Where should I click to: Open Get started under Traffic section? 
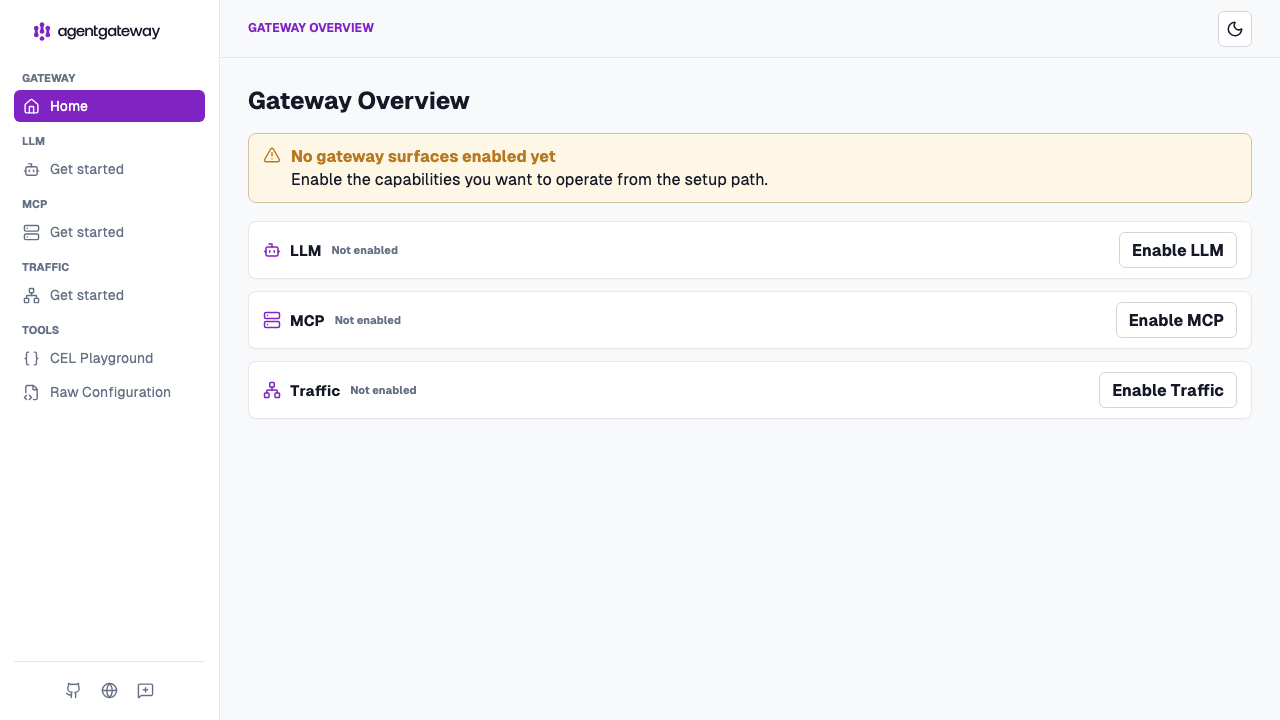109,295
